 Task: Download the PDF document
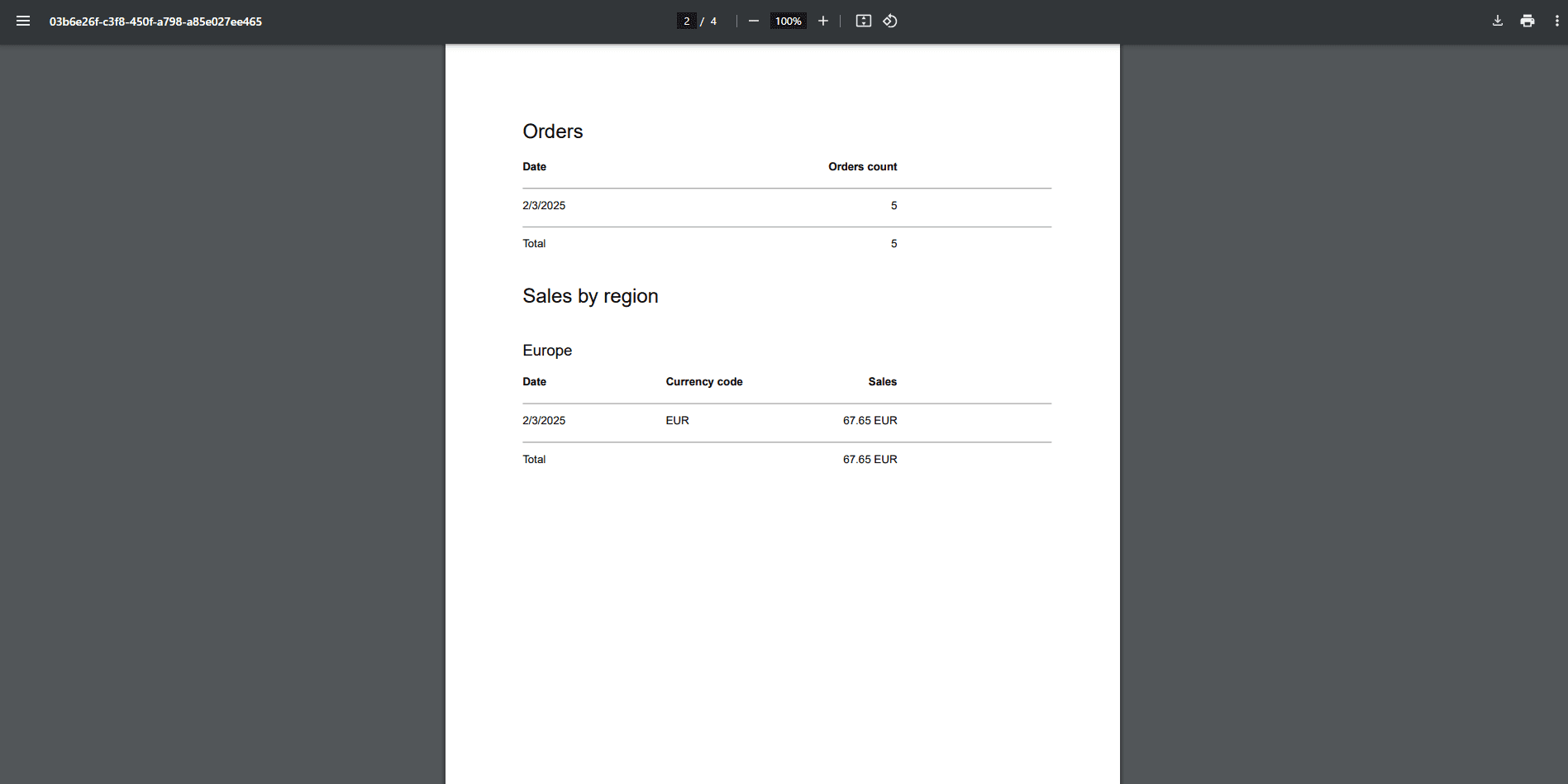click(x=1498, y=21)
